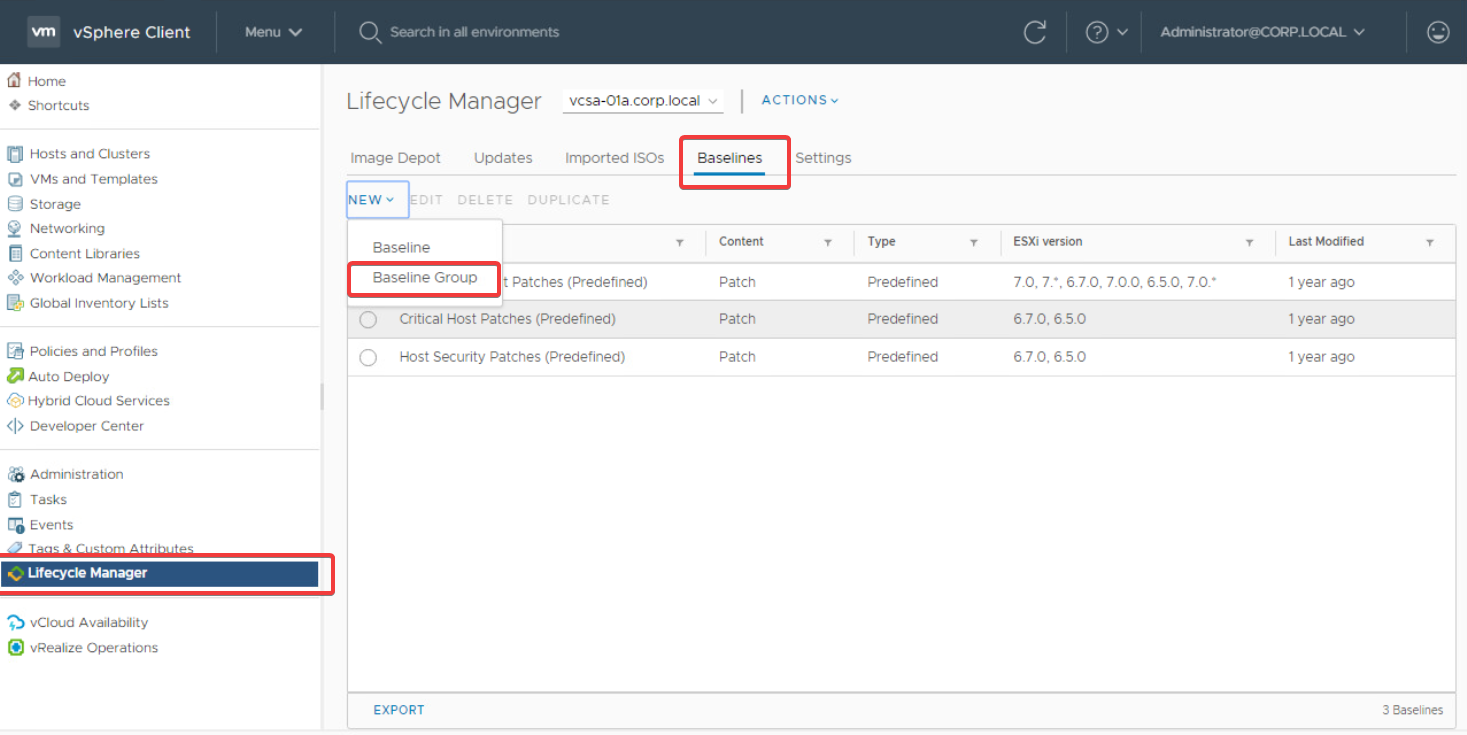Click the EDIT button
The height and width of the screenshot is (735, 1467).
coord(426,200)
